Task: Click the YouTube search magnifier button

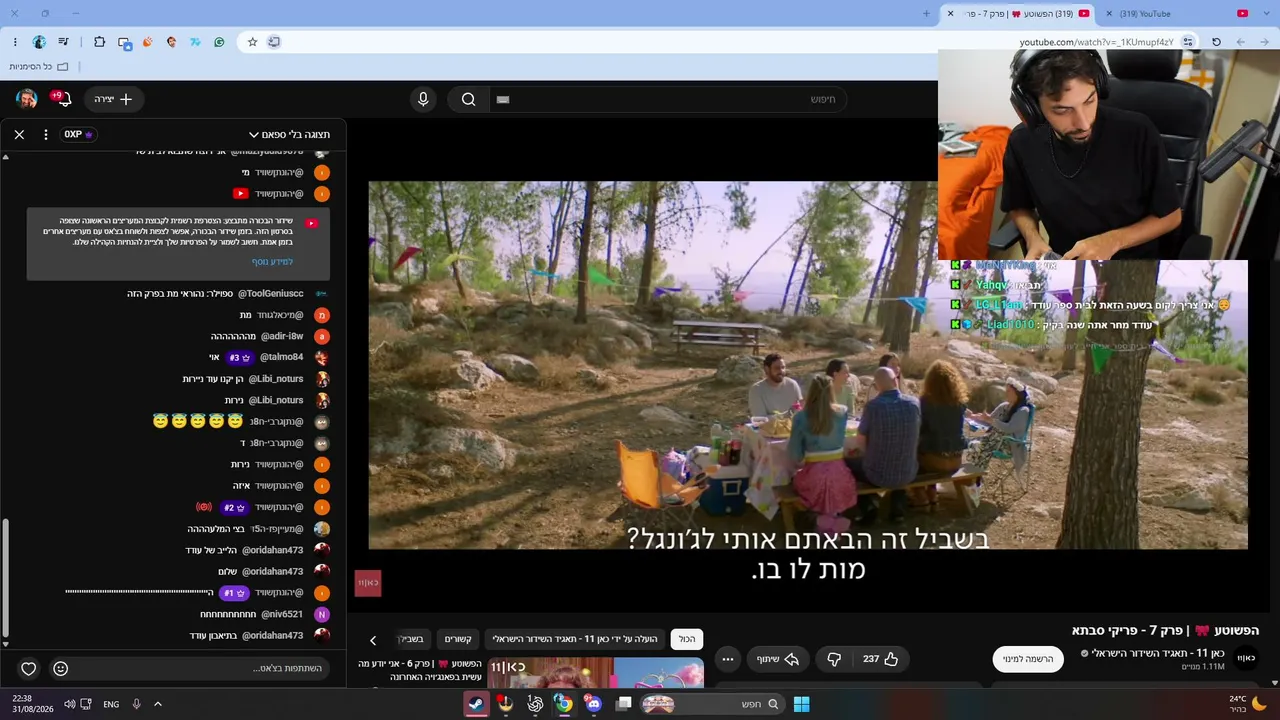Action: point(468,99)
